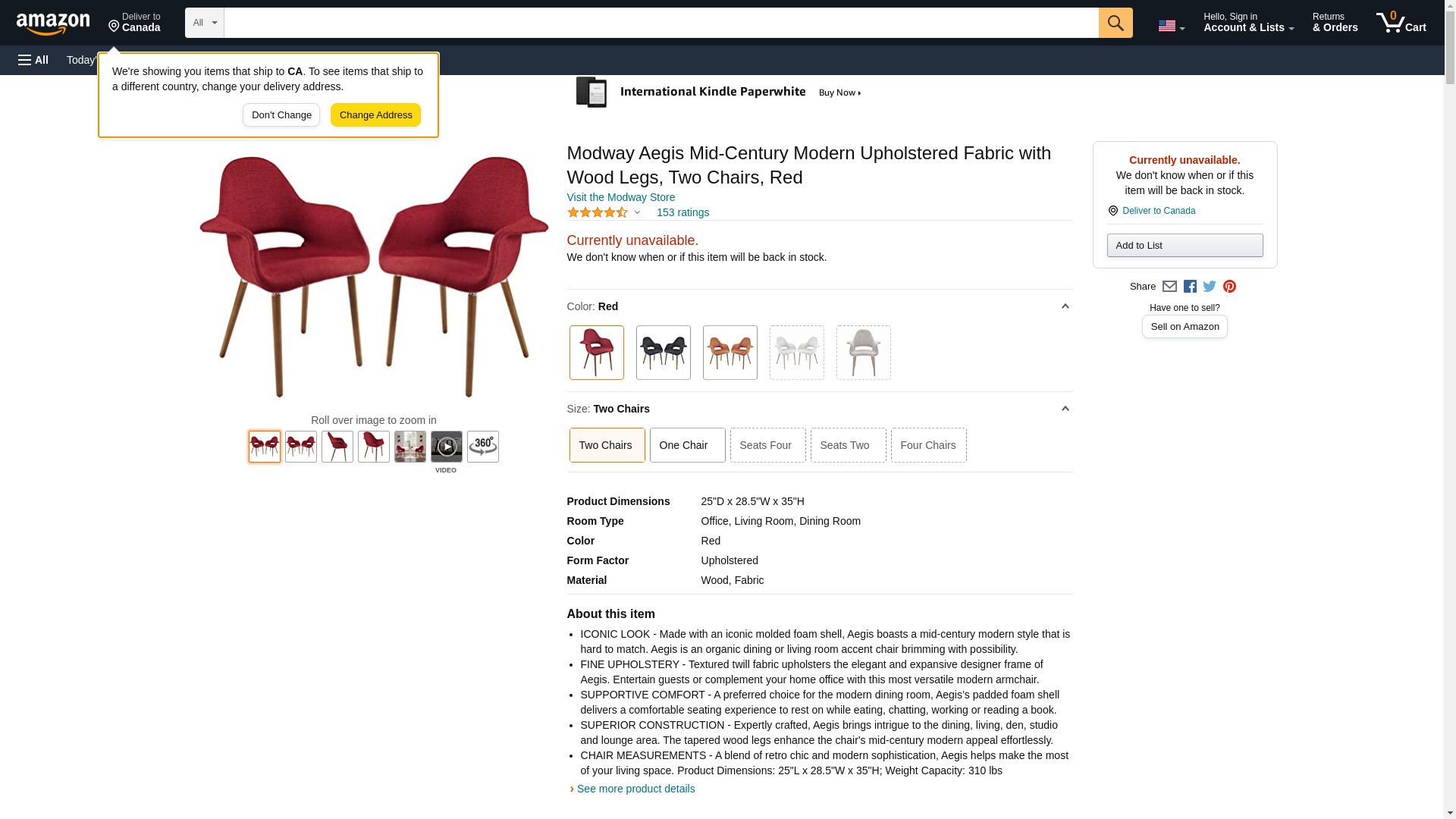
Task: Play the product video thumbnail
Action: point(446,447)
